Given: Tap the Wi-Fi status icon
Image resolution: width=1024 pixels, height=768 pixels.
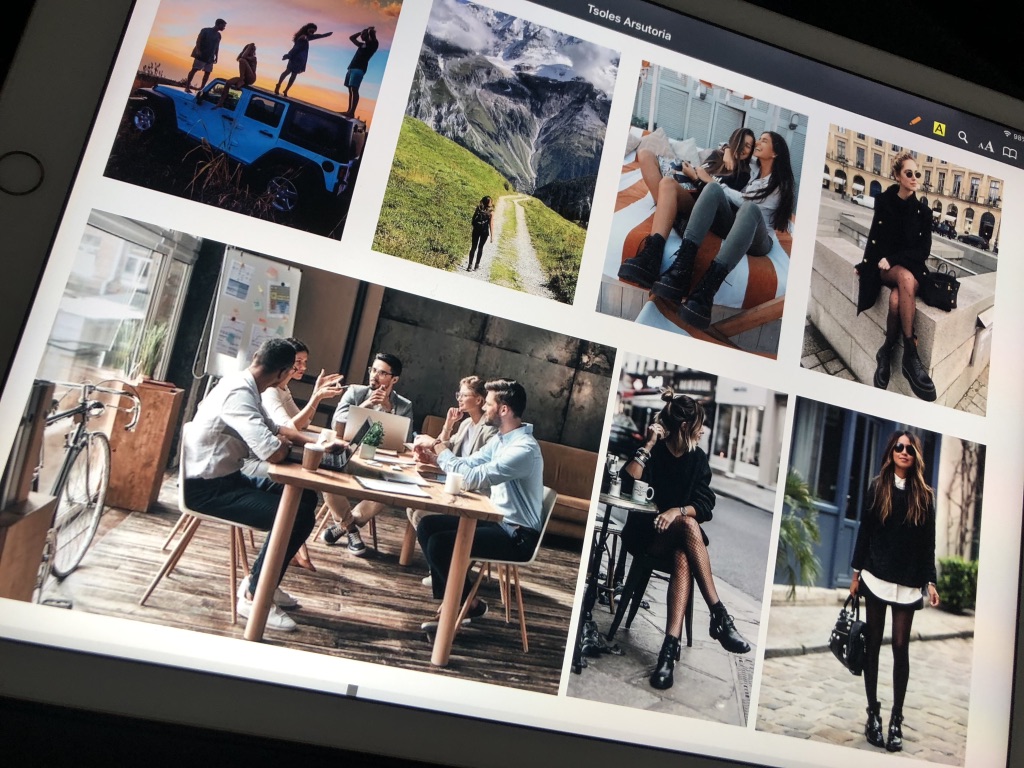Looking at the screenshot, I should pos(1007,134).
